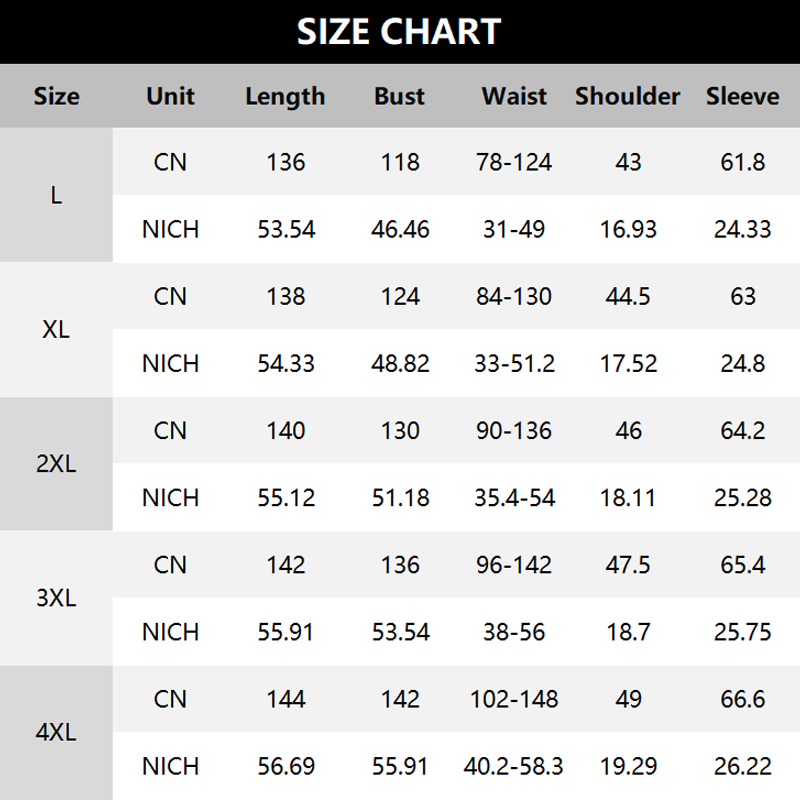Click the Shoulder column header
The height and width of the screenshot is (800, 800).
[628, 96]
